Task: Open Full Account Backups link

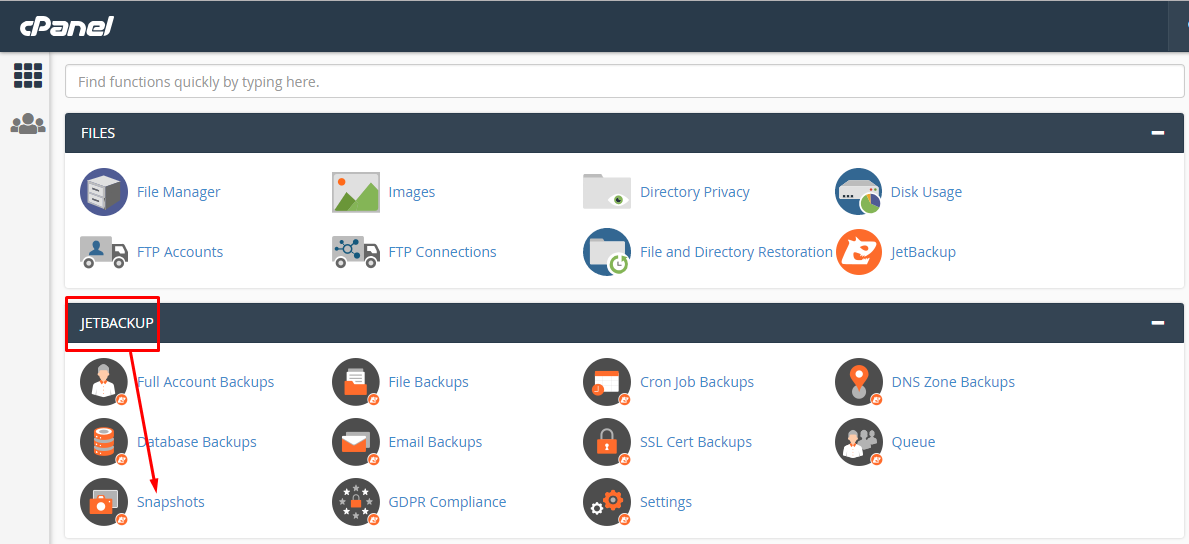Action: pyautogui.click(x=205, y=382)
